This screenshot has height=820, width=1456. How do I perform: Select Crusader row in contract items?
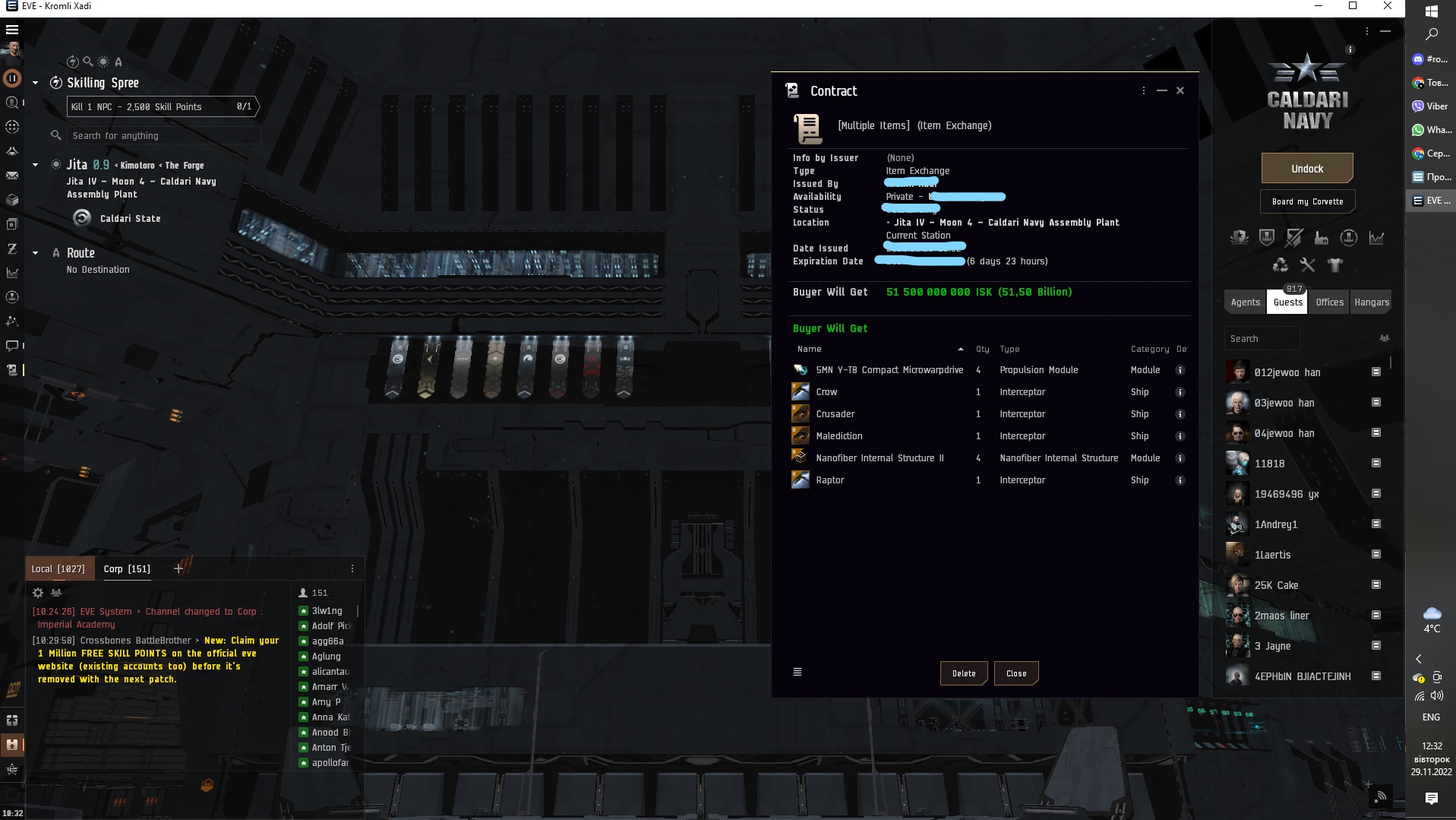[x=989, y=414]
